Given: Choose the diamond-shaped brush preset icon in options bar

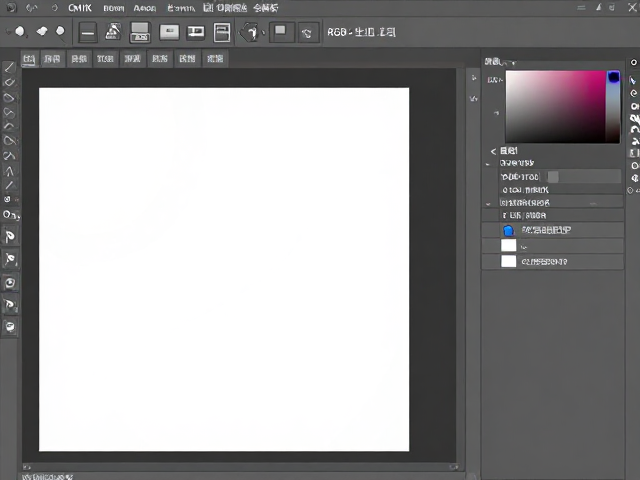Looking at the screenshot, I should pyautogui.click(x=42, y=31).
